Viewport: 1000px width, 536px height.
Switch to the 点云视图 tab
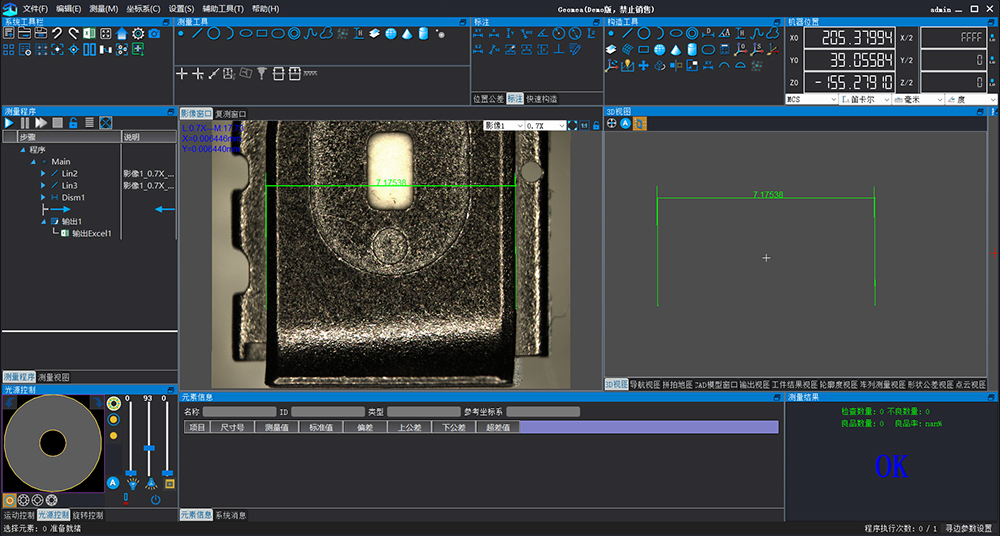tap(971, 385)
